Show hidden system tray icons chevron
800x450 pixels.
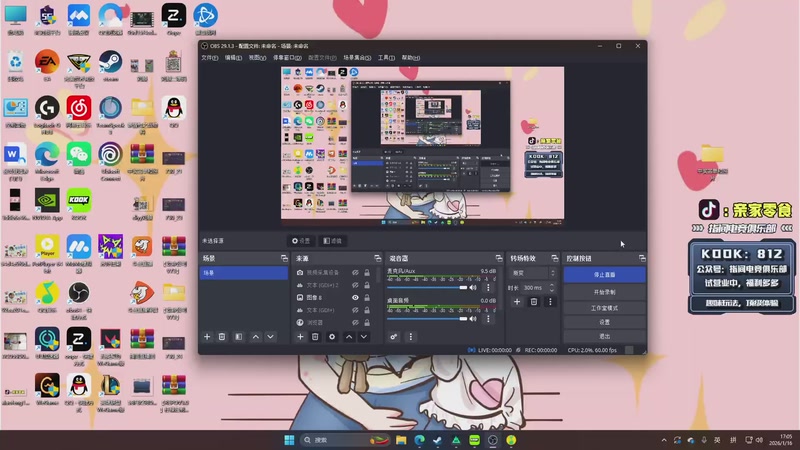coord(664,440)
